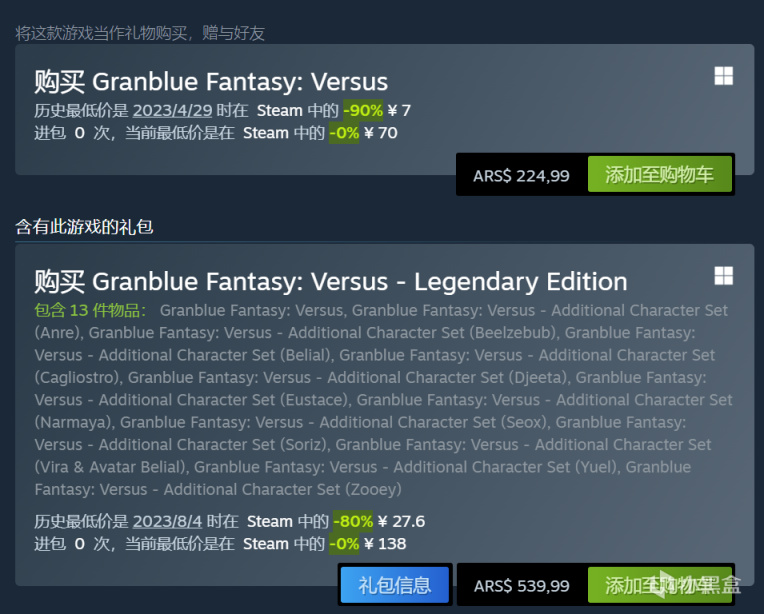Add Legendary Edition bundle to cart

(x=659, y=586)
